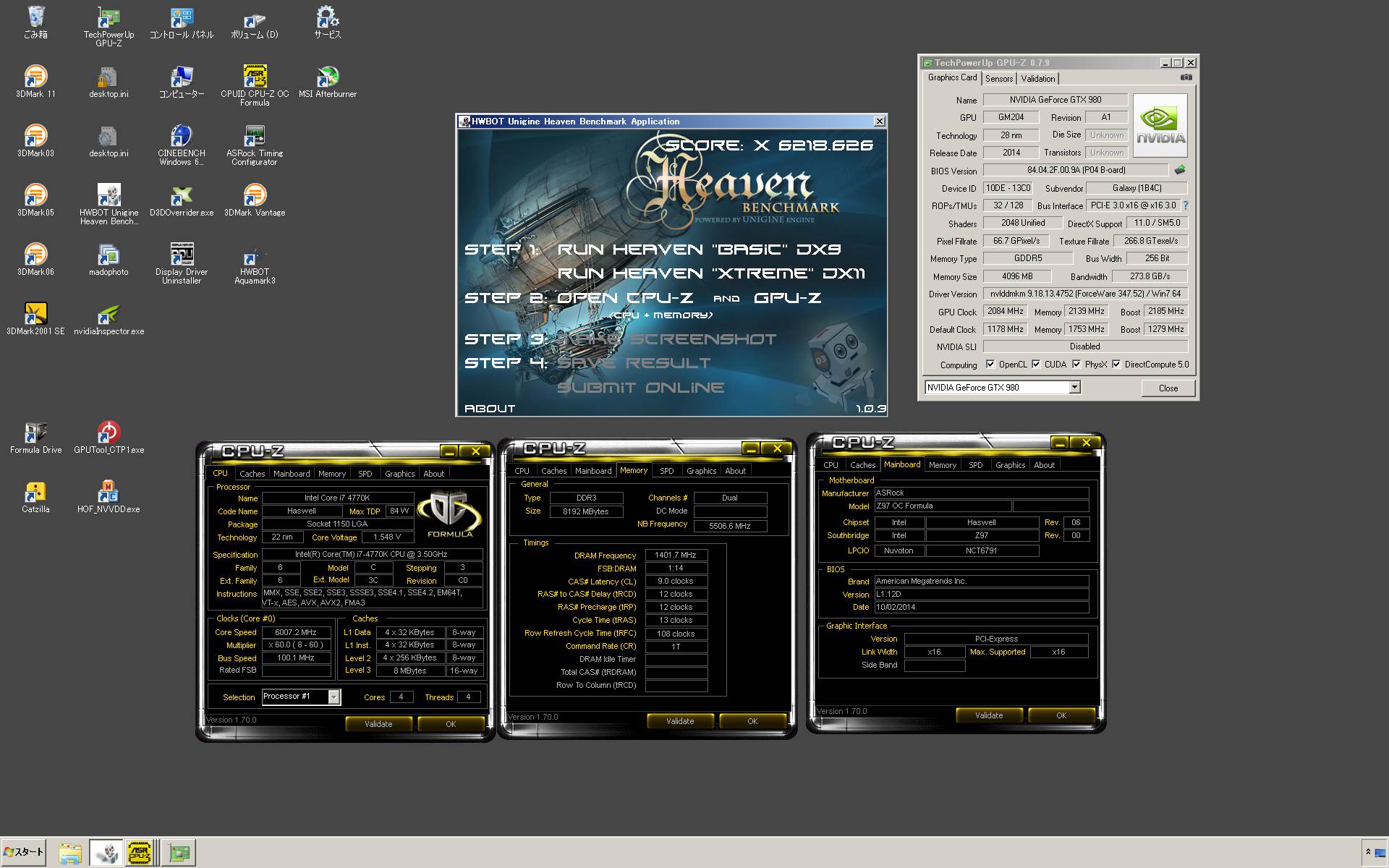
Task: Open SPD tab in middle CPU-Z window
Action: 667,471
